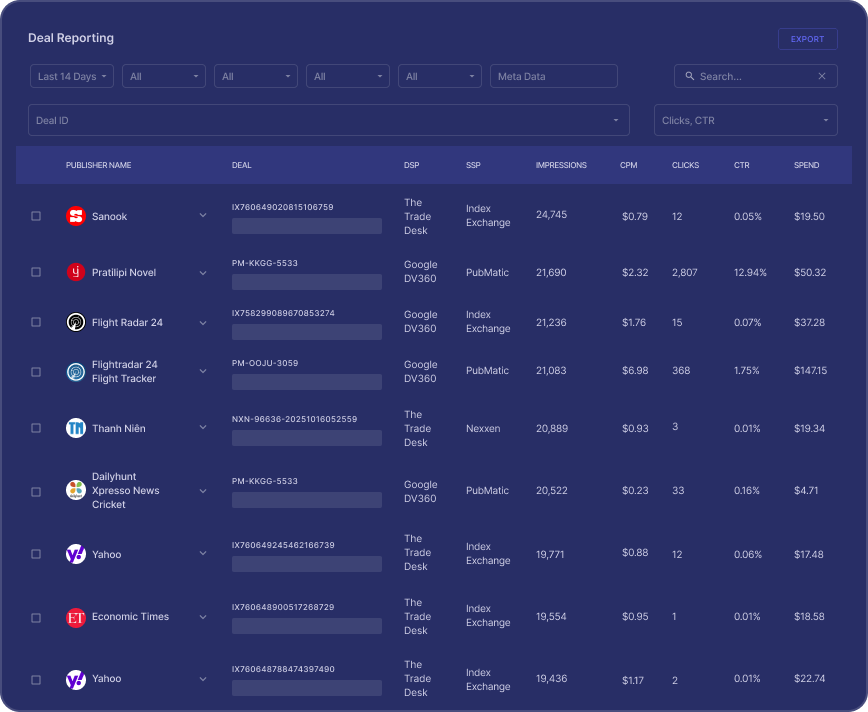Image resolution: width=868 pixels, height=712 pixels.
Task: Click the magnifier icon in search box
Action: 689,76
